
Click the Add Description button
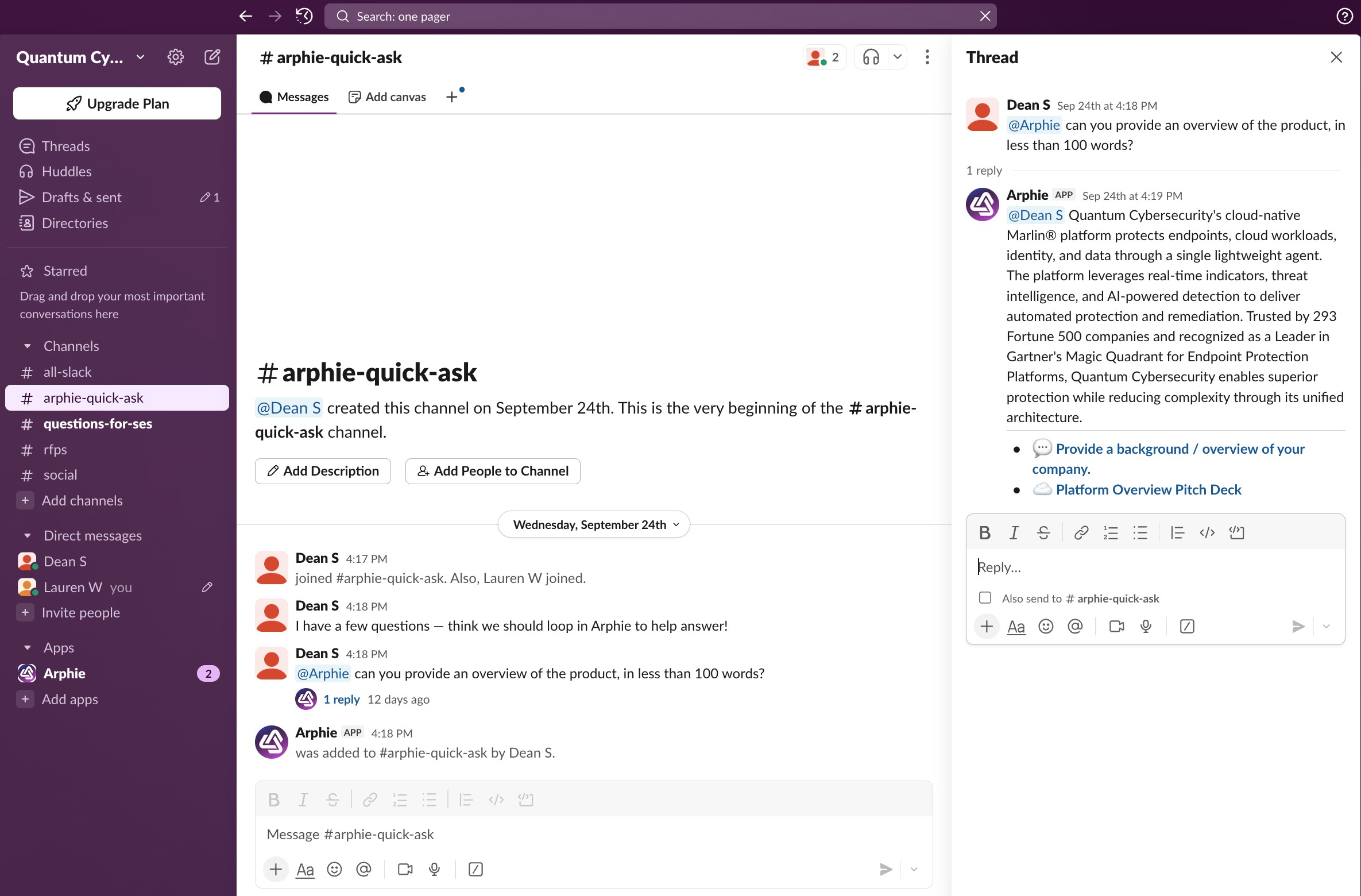tap(323, 471)
